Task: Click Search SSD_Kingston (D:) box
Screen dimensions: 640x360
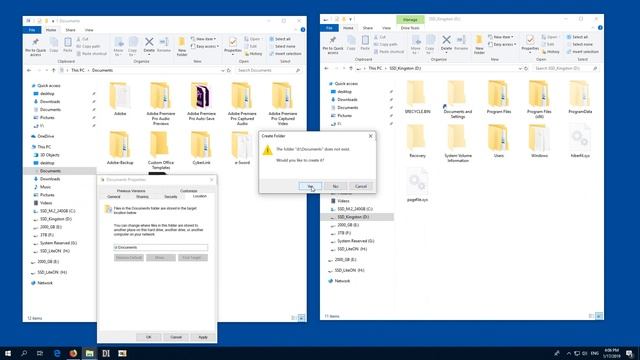Action: point(566,68)
